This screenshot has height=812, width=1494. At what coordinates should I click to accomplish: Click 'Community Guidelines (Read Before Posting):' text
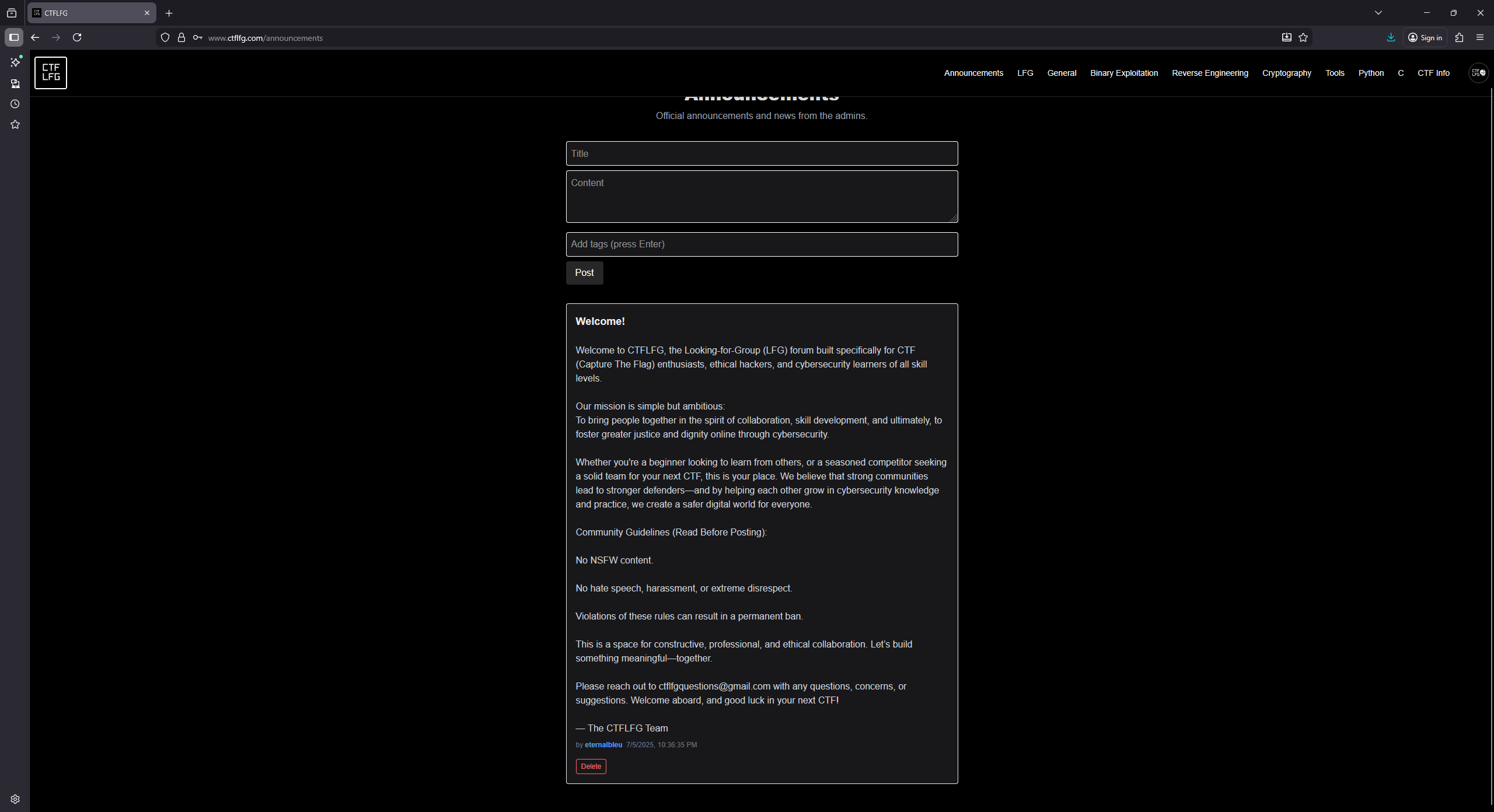coord(671,533)
